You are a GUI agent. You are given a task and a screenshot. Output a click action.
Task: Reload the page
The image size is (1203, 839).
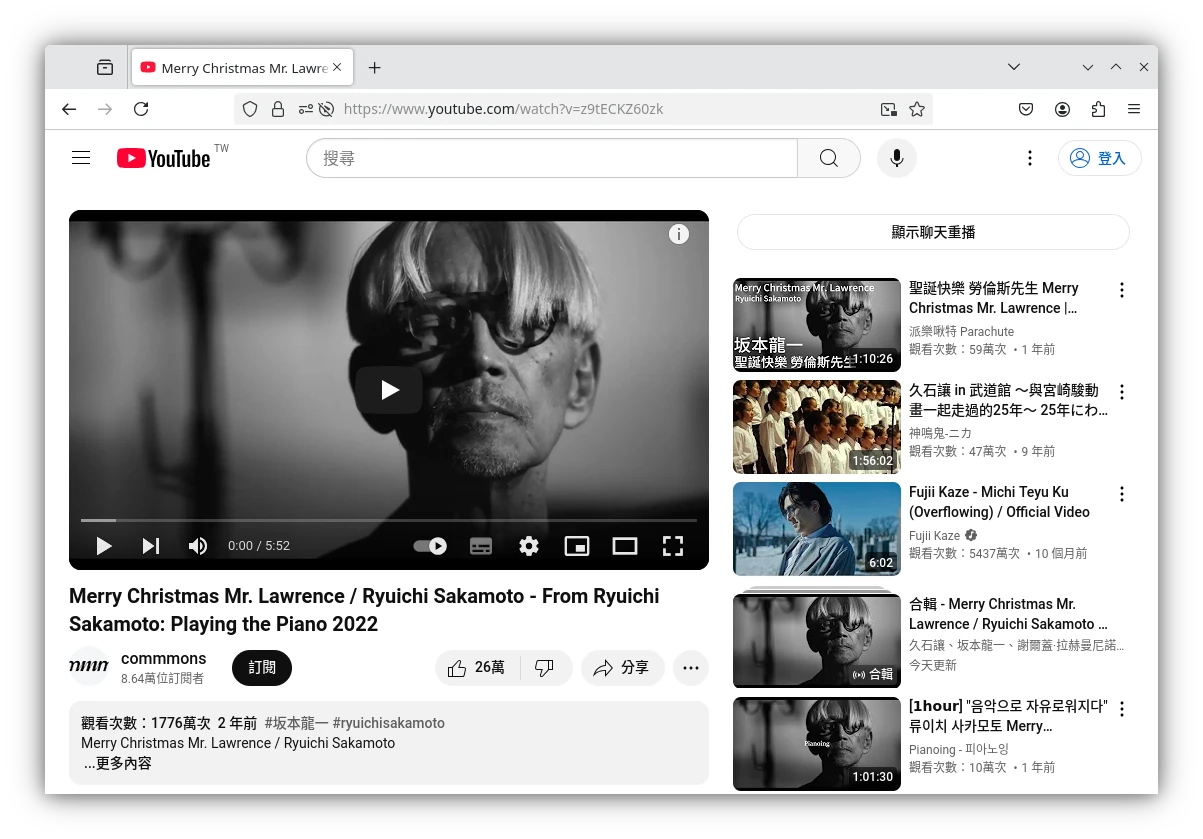point(141,109)
